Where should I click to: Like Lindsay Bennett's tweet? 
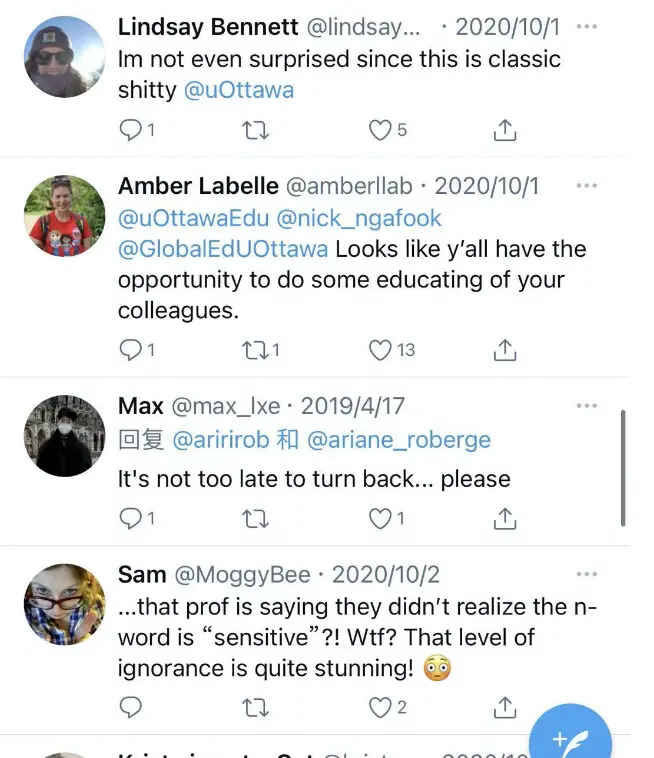pyautogui.click(x=380, y=130)
